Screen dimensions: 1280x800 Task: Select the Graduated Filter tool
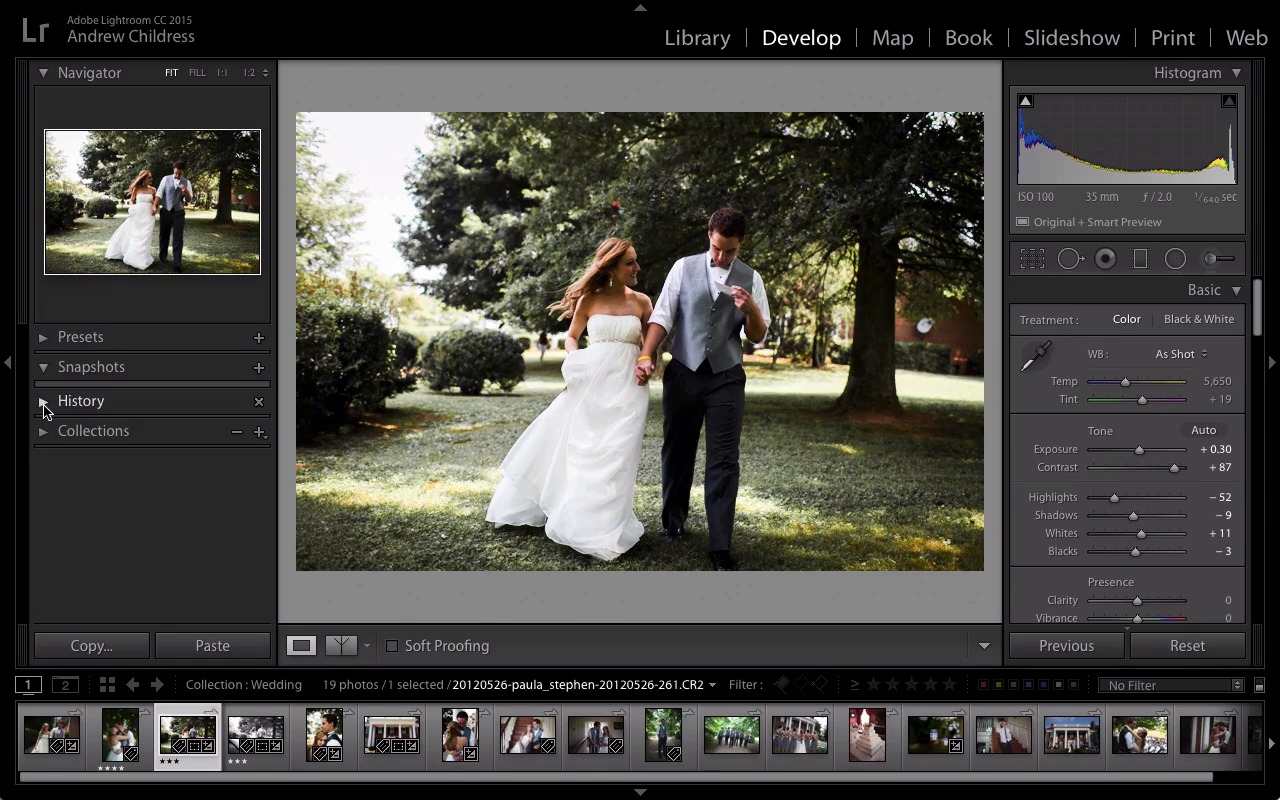pos(1140,259)
